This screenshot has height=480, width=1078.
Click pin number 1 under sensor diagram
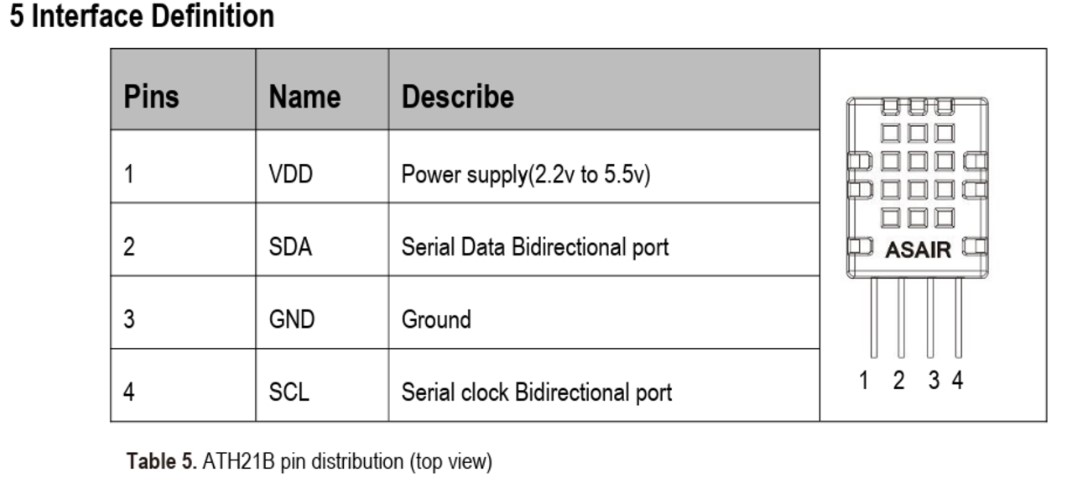click(x=865, y=380)
